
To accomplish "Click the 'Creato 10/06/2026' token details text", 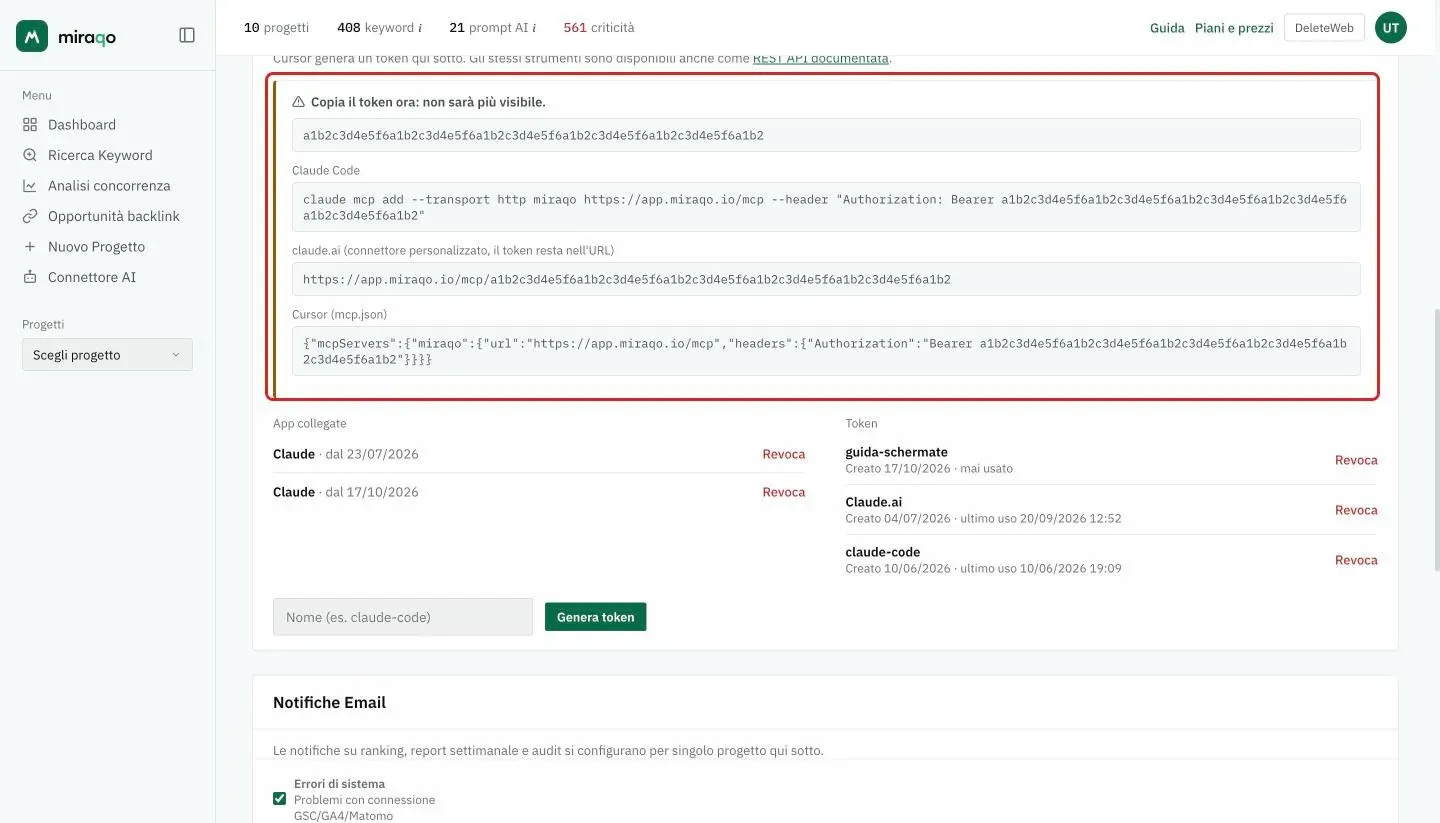I will pos(983,569).
